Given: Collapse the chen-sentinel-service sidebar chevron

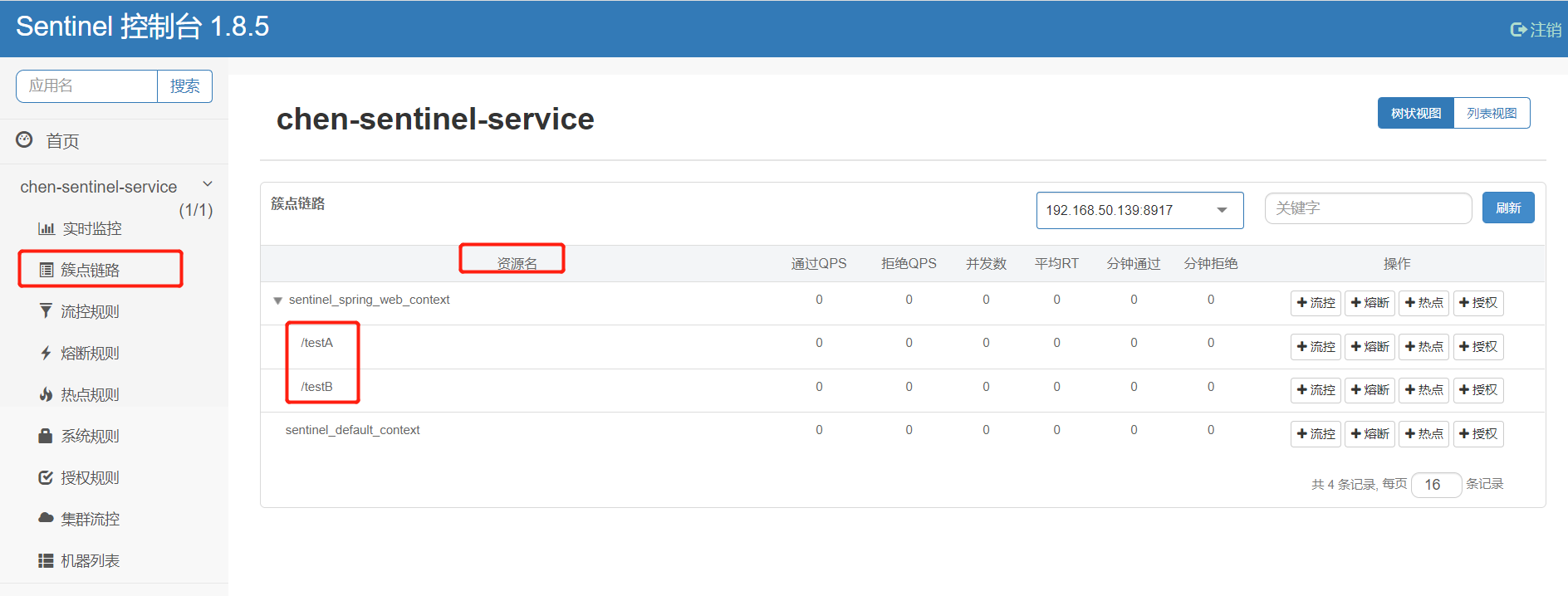Looking at the screenshot, I should [x=208, y=184].
